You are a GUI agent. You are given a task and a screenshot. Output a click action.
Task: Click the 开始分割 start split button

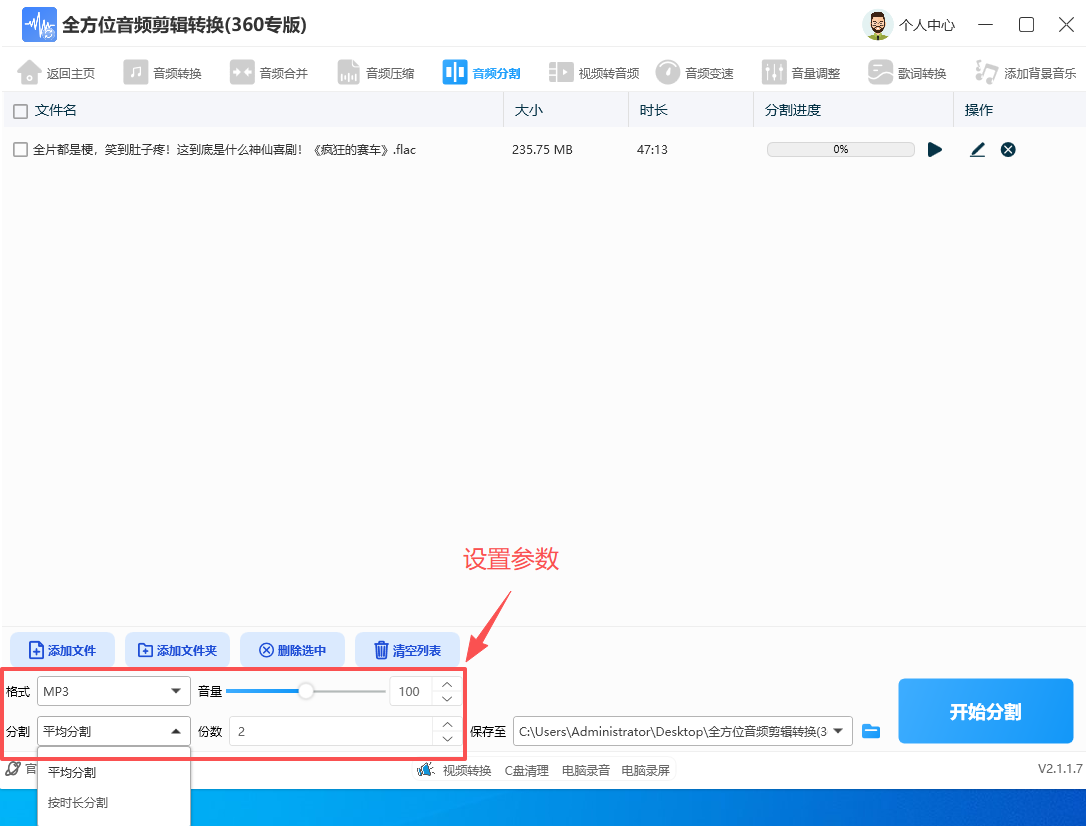coord(985,710)
